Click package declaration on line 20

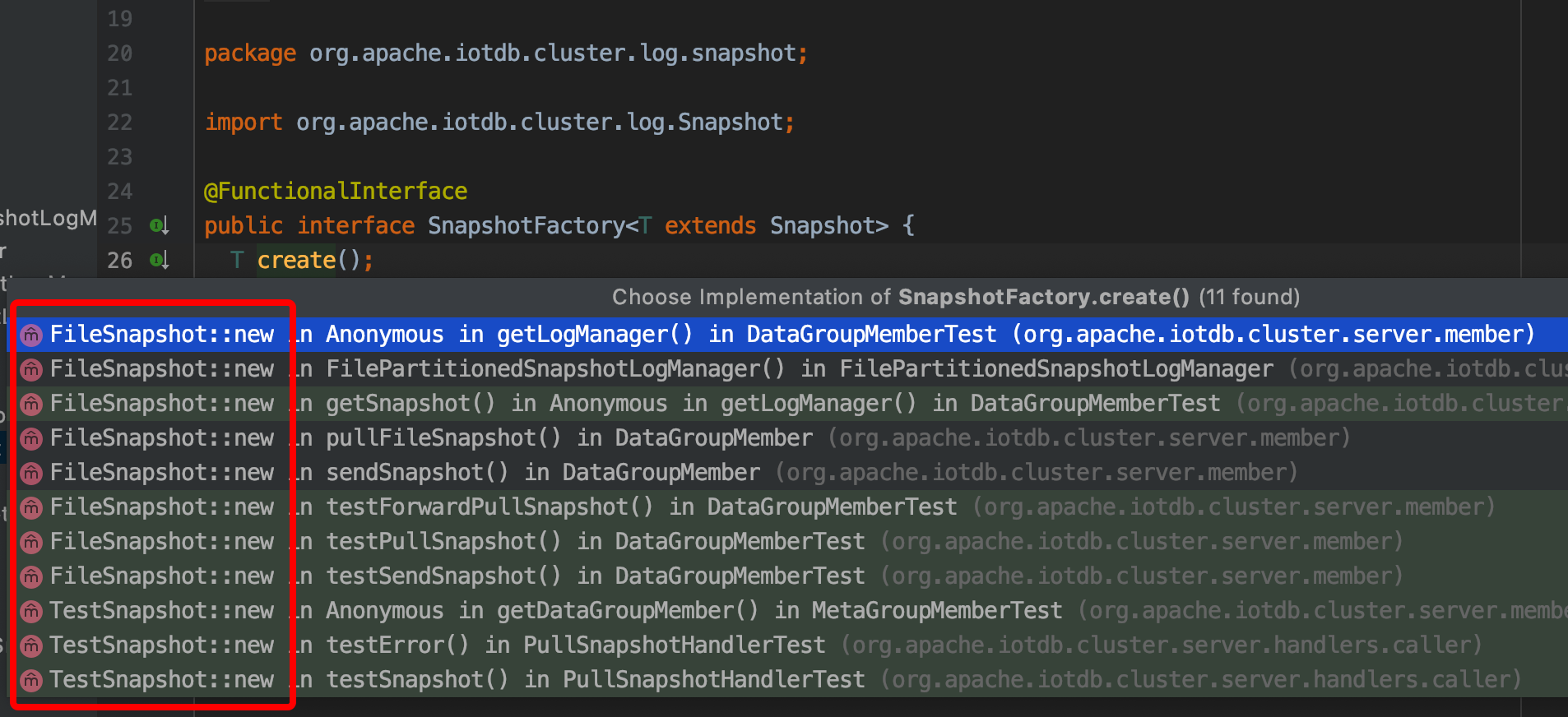click(x=506, y=53)
